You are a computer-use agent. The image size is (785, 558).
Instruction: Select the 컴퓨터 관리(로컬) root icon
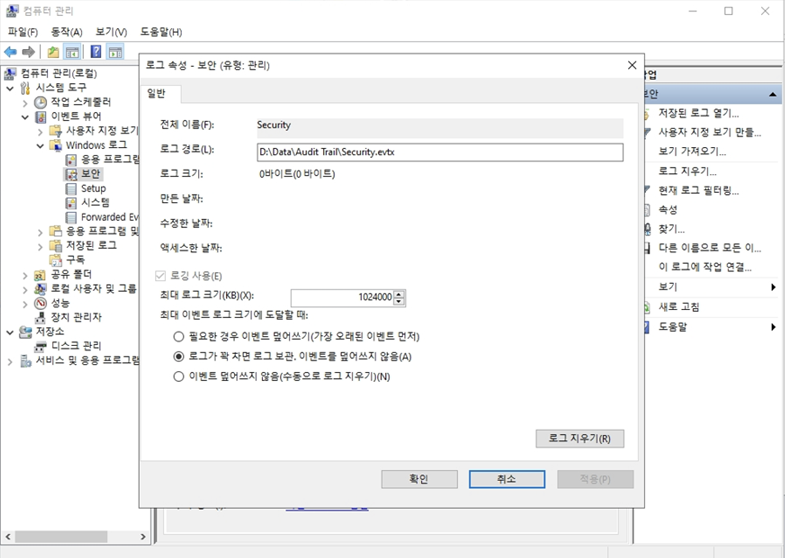pyautogui.click(x=10, y=74)
